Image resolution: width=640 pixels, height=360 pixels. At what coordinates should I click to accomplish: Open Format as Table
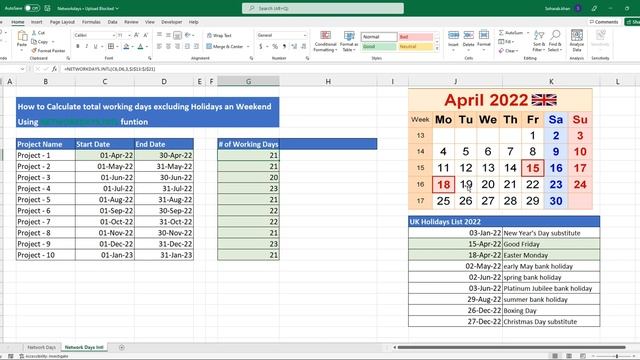(x=349, y=41)
